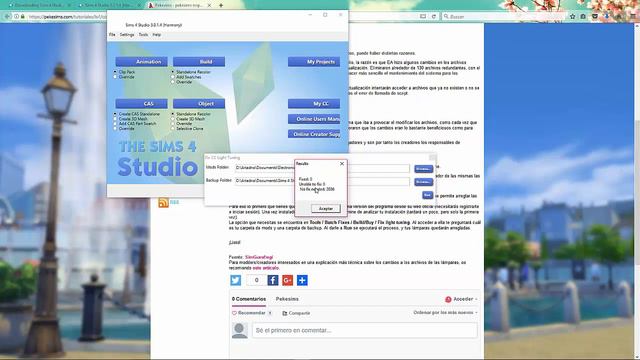Close the Pekesims browser tab

point(209,5)
